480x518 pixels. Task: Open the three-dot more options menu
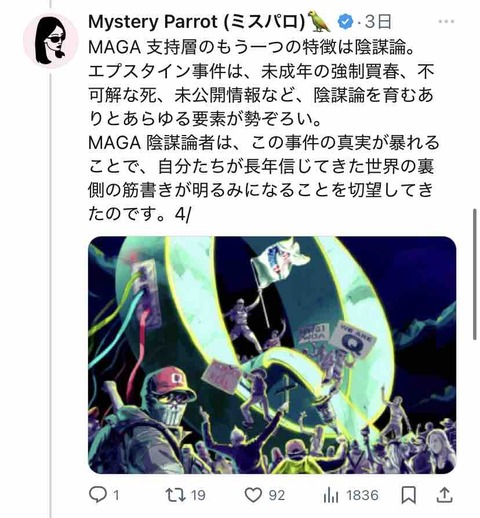click(446, 22)
